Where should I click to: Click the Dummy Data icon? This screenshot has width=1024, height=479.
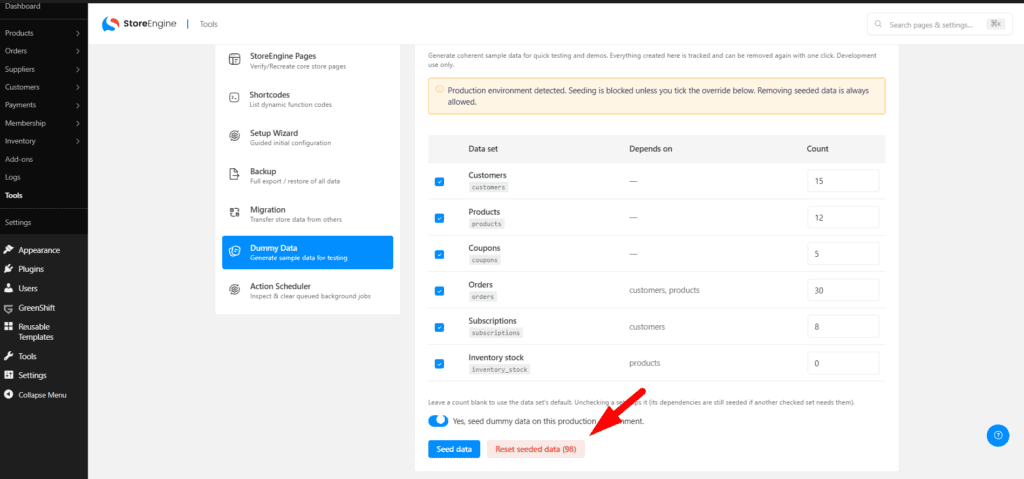click(x=234, y=252)
